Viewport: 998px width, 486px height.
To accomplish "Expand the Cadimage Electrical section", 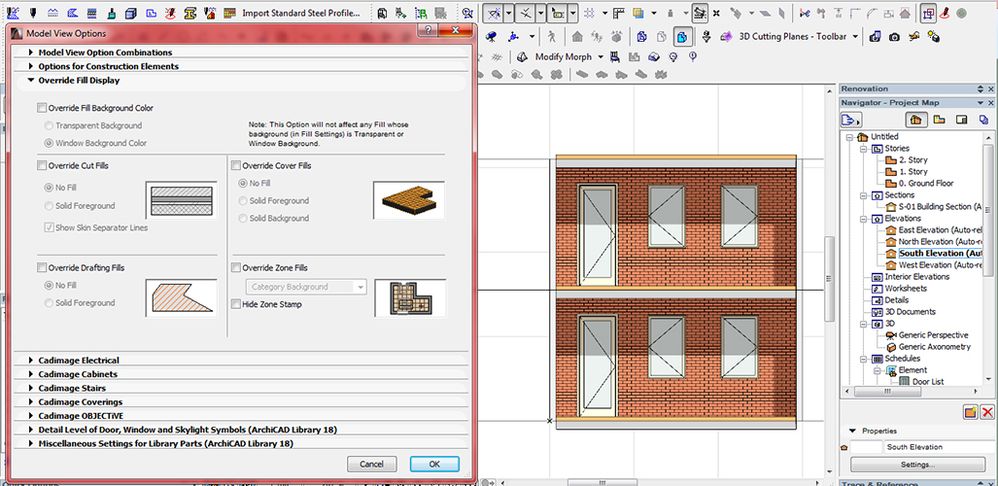I will (x=78, y=360).
